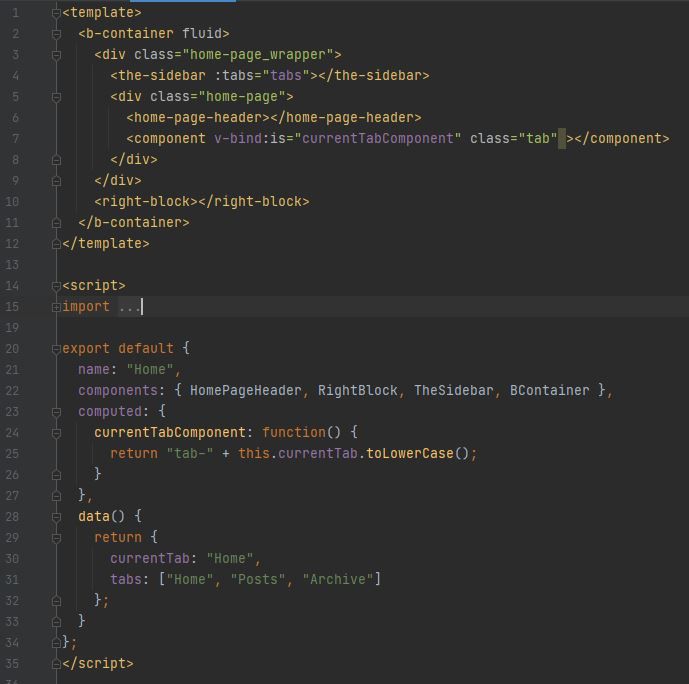
Task: Click line number 7 in the gutter
Action: pos(15,139)
